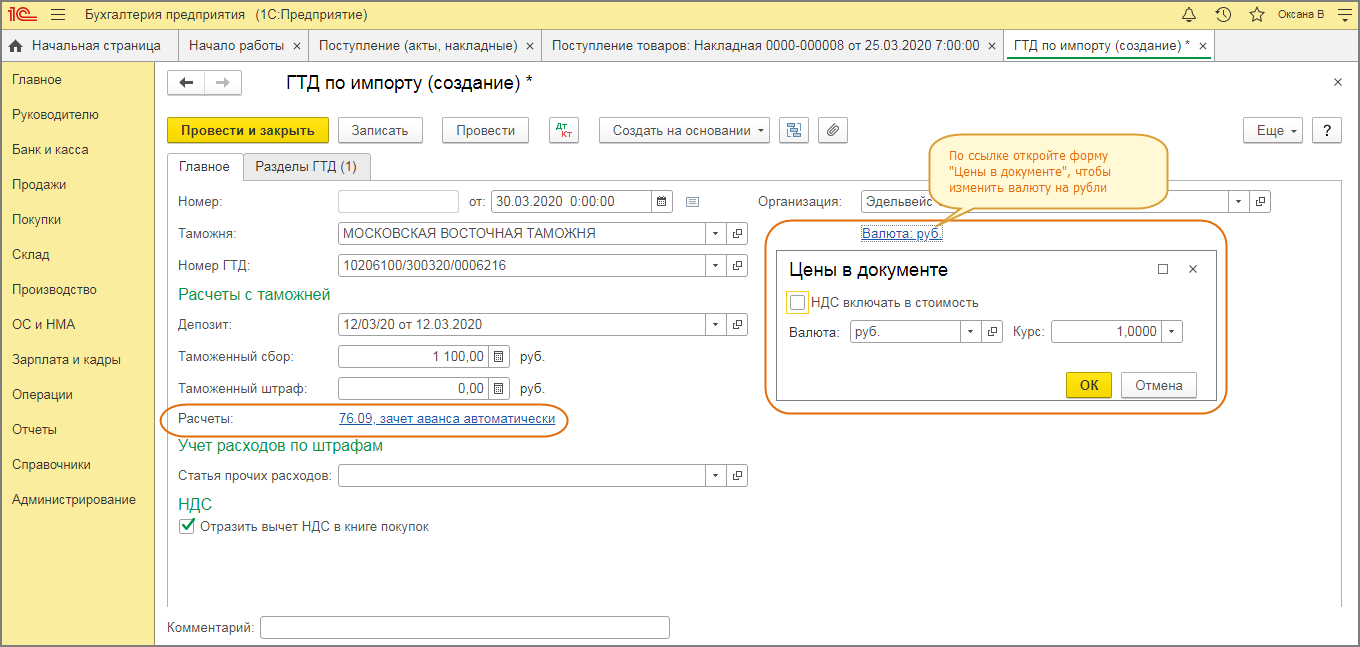Open calculator for Таможенный сбор field

[500, 356]
